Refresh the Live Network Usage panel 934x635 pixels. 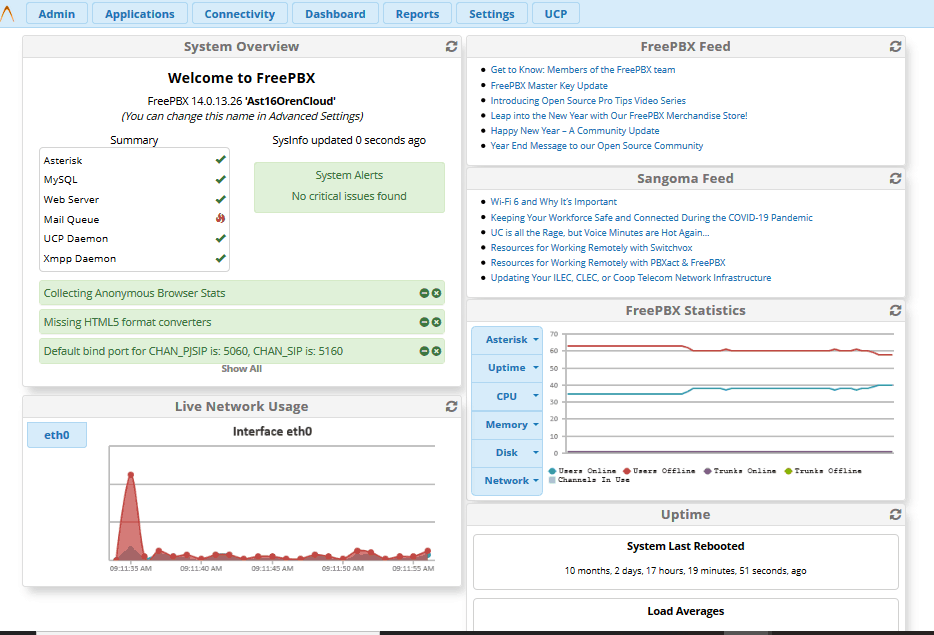451,406
